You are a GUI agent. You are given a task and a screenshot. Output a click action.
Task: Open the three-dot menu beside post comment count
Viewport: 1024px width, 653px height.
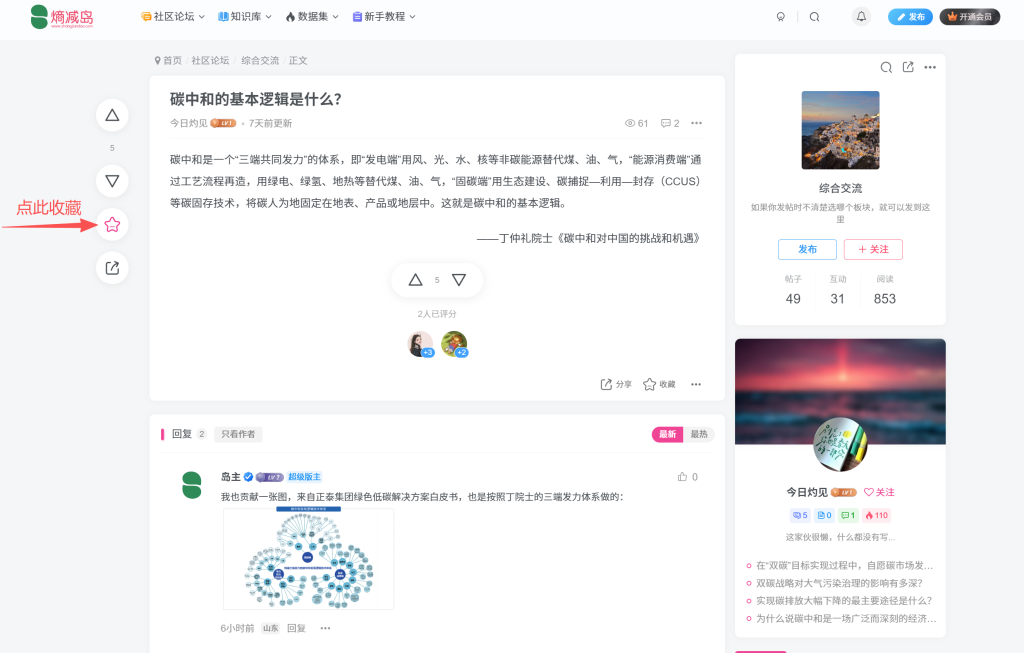click(x=696, y=123)
